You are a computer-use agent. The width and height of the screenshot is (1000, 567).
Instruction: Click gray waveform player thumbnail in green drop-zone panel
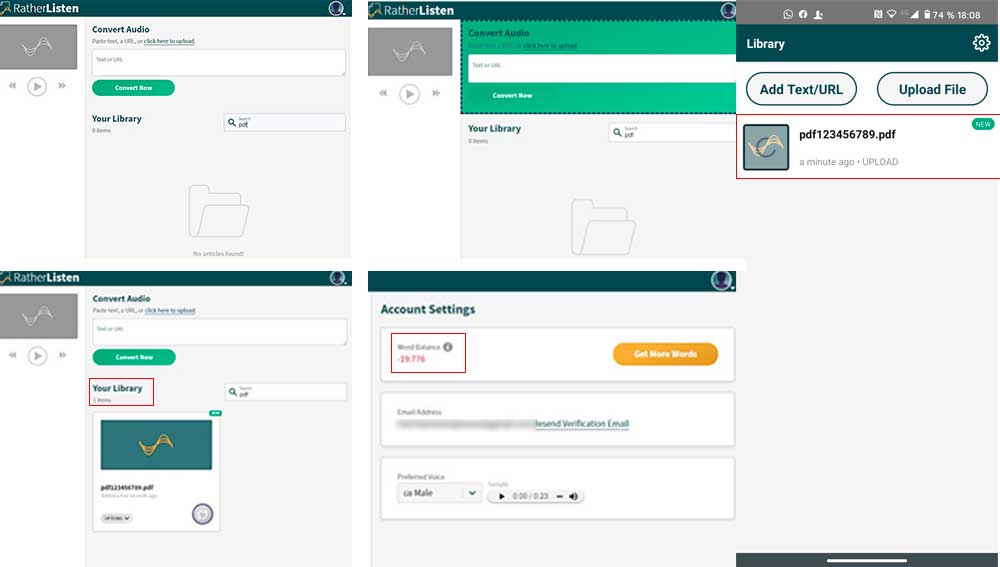[410, 52]
